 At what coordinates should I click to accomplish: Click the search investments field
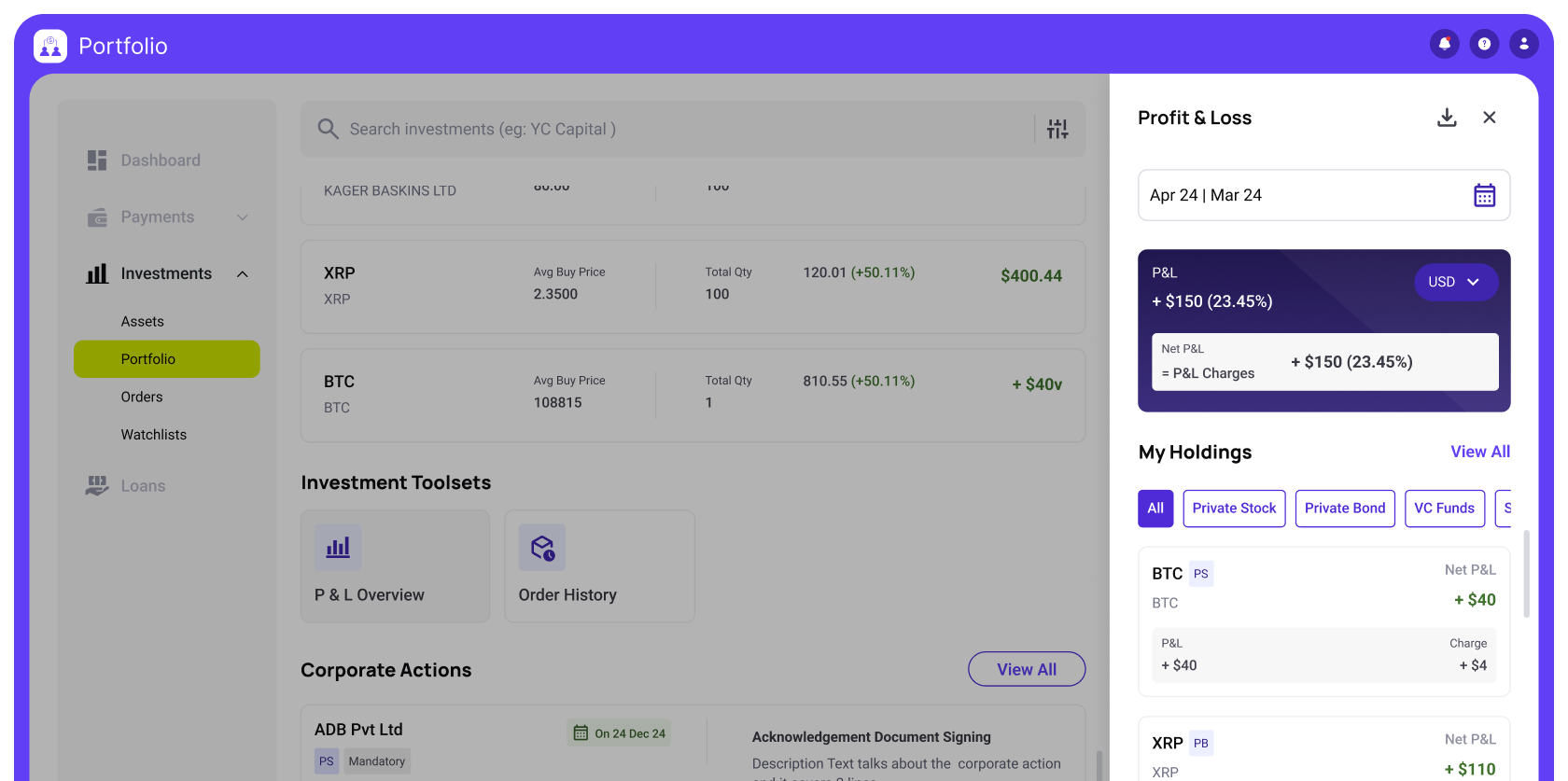pos(693,129)
